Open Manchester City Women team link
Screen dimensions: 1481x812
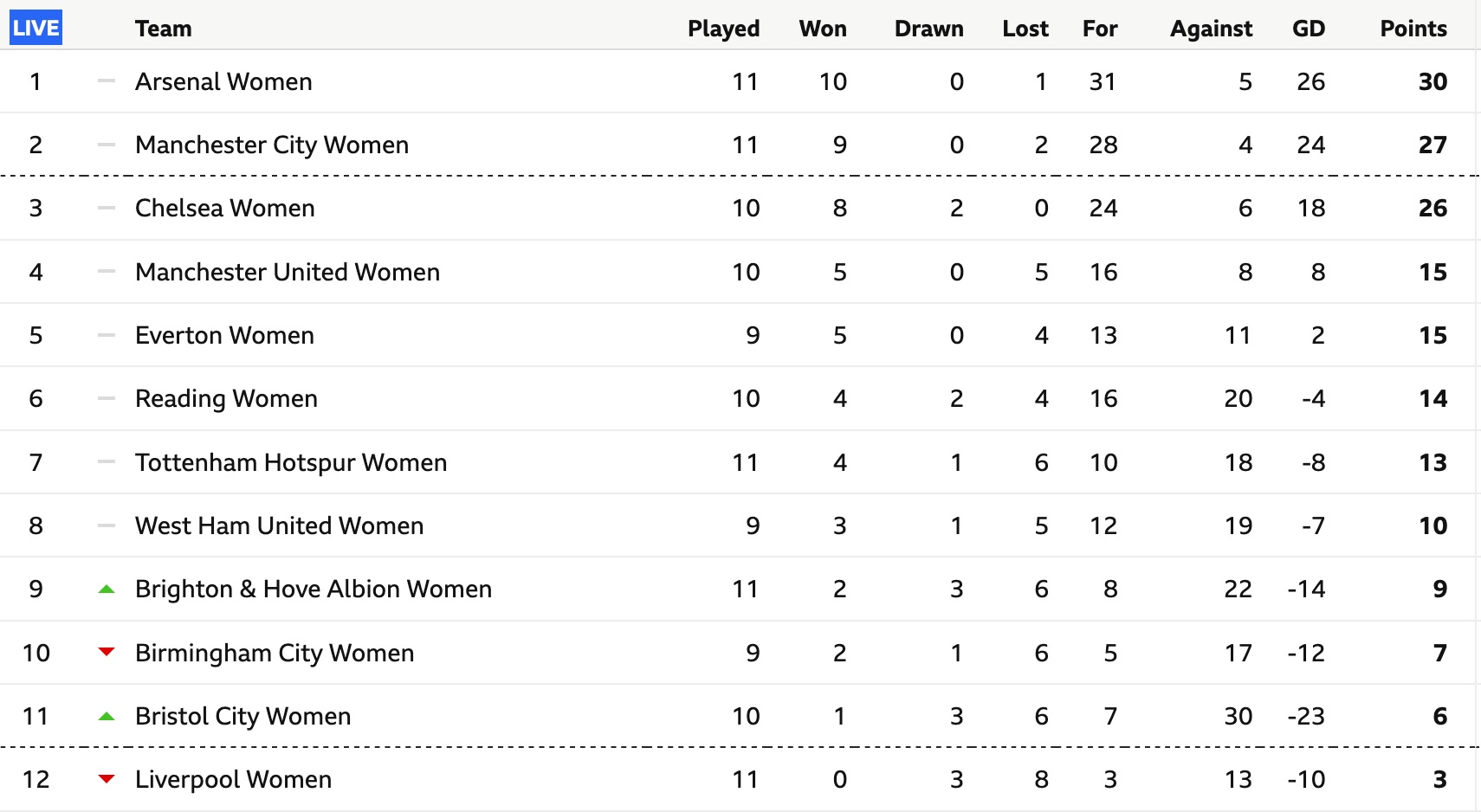272,145
